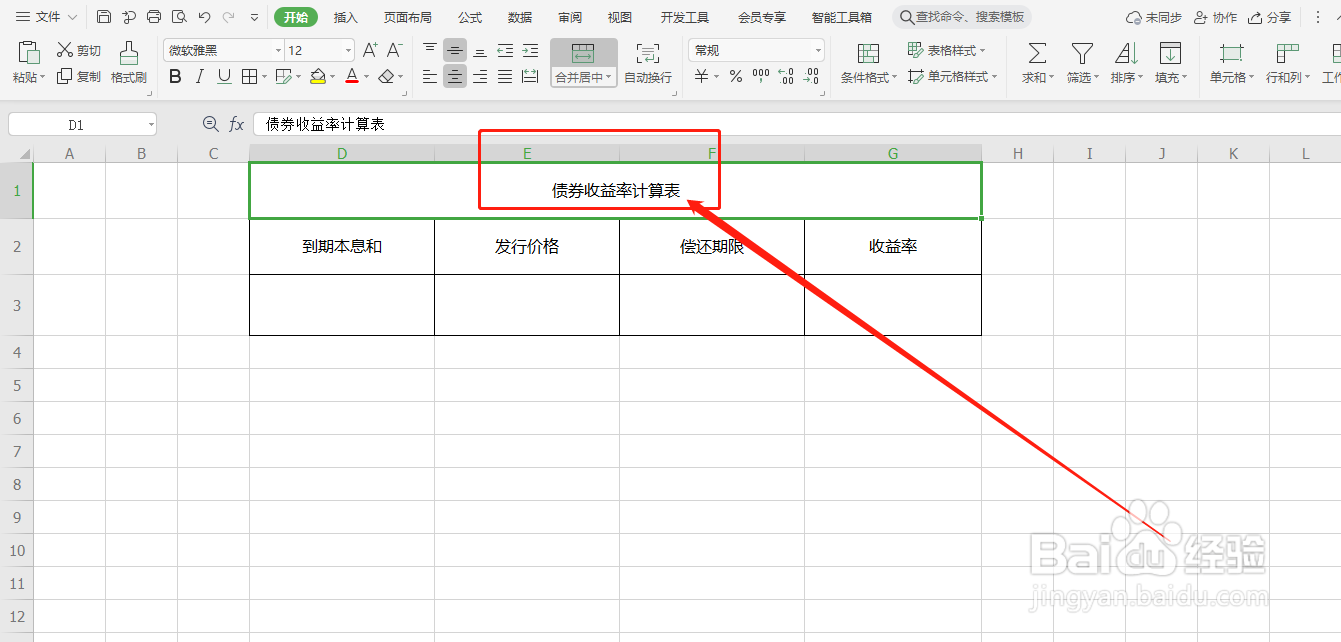Image resolution: width=1341 pixels, height=642 pixels.
Task: Open the font name dropdown
Action: tap(277, 49)
